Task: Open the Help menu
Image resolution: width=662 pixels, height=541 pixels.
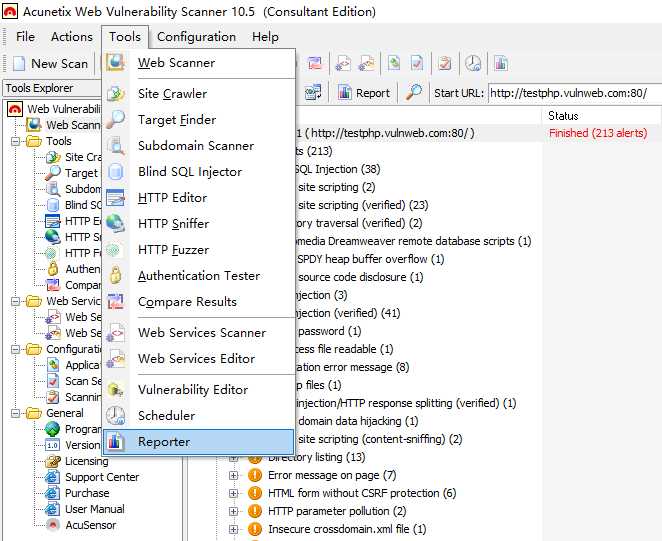Action: click(265, 37)
